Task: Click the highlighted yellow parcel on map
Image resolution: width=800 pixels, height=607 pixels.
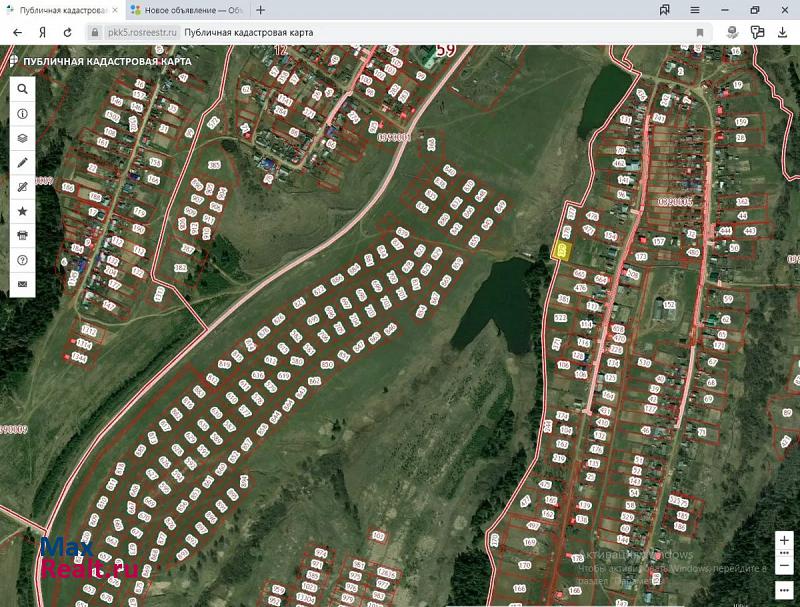Action: point(562,250)
